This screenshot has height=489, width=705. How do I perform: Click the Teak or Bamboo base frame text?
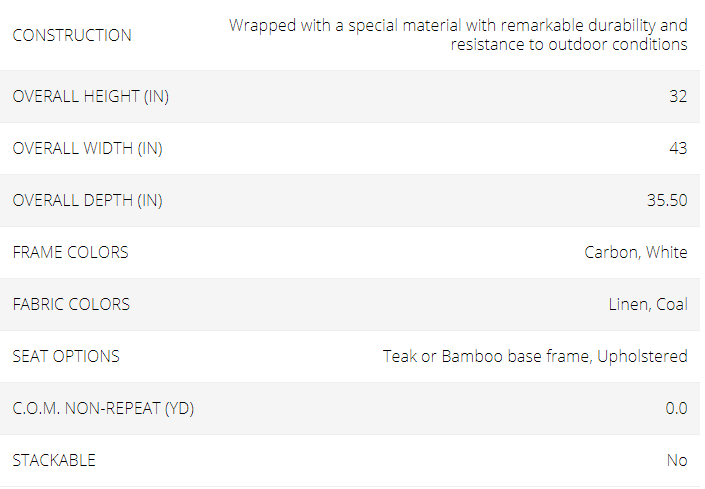(x=487, y=356)
